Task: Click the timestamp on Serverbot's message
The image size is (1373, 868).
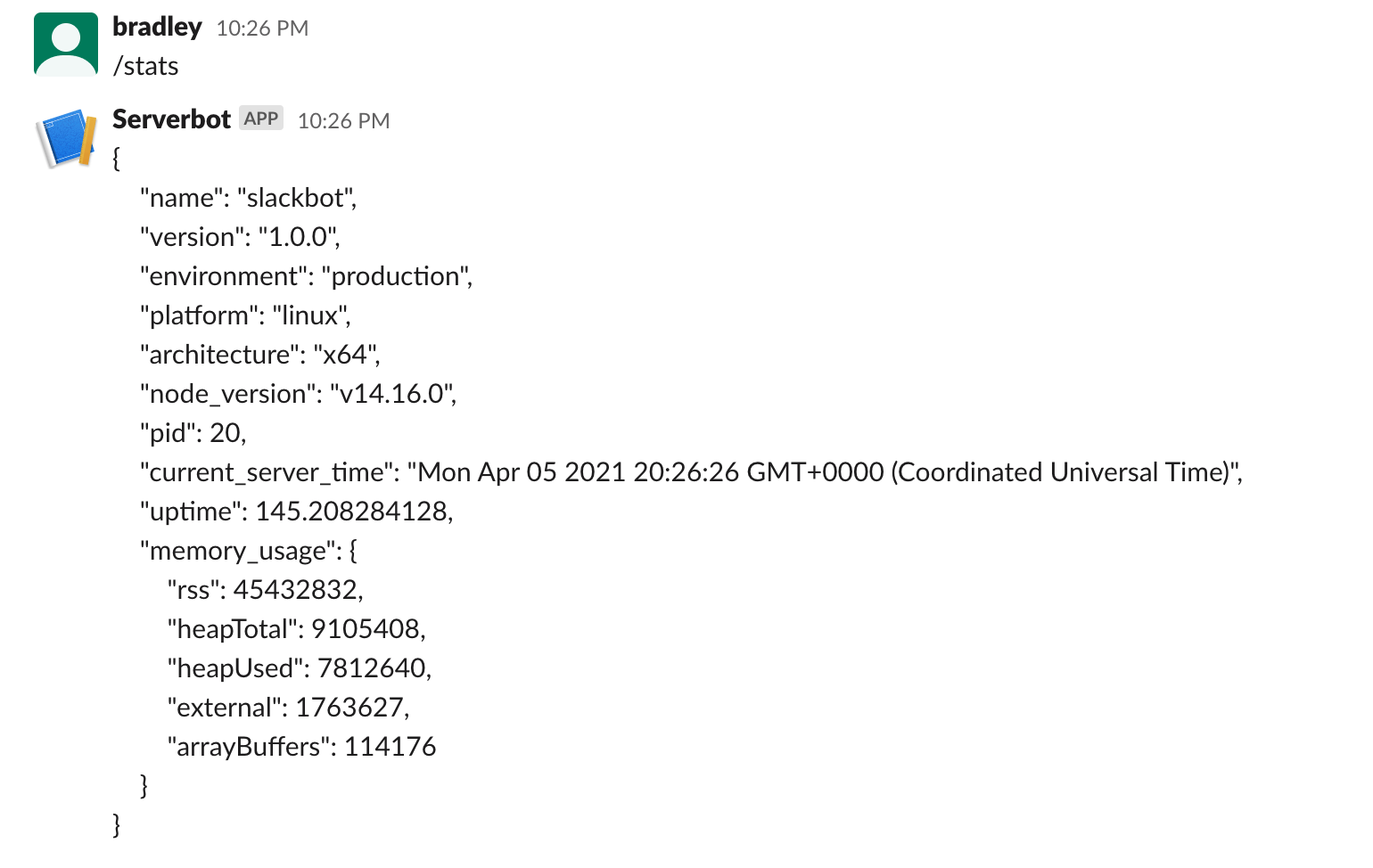Action: pyautogui.click(x=343, y=120)
